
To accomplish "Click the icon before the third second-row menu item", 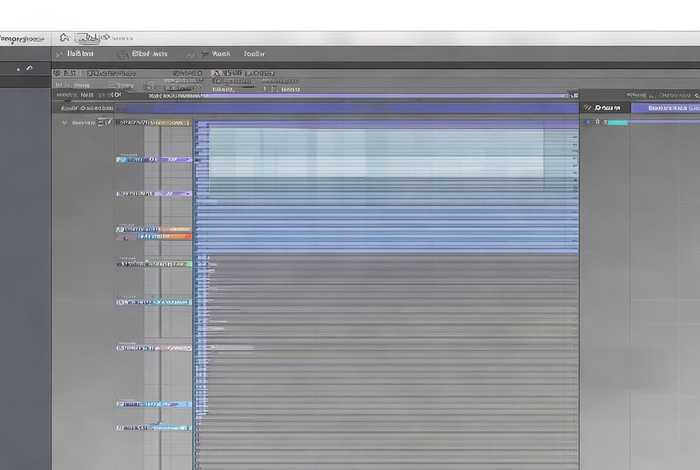I will (205, 54).
